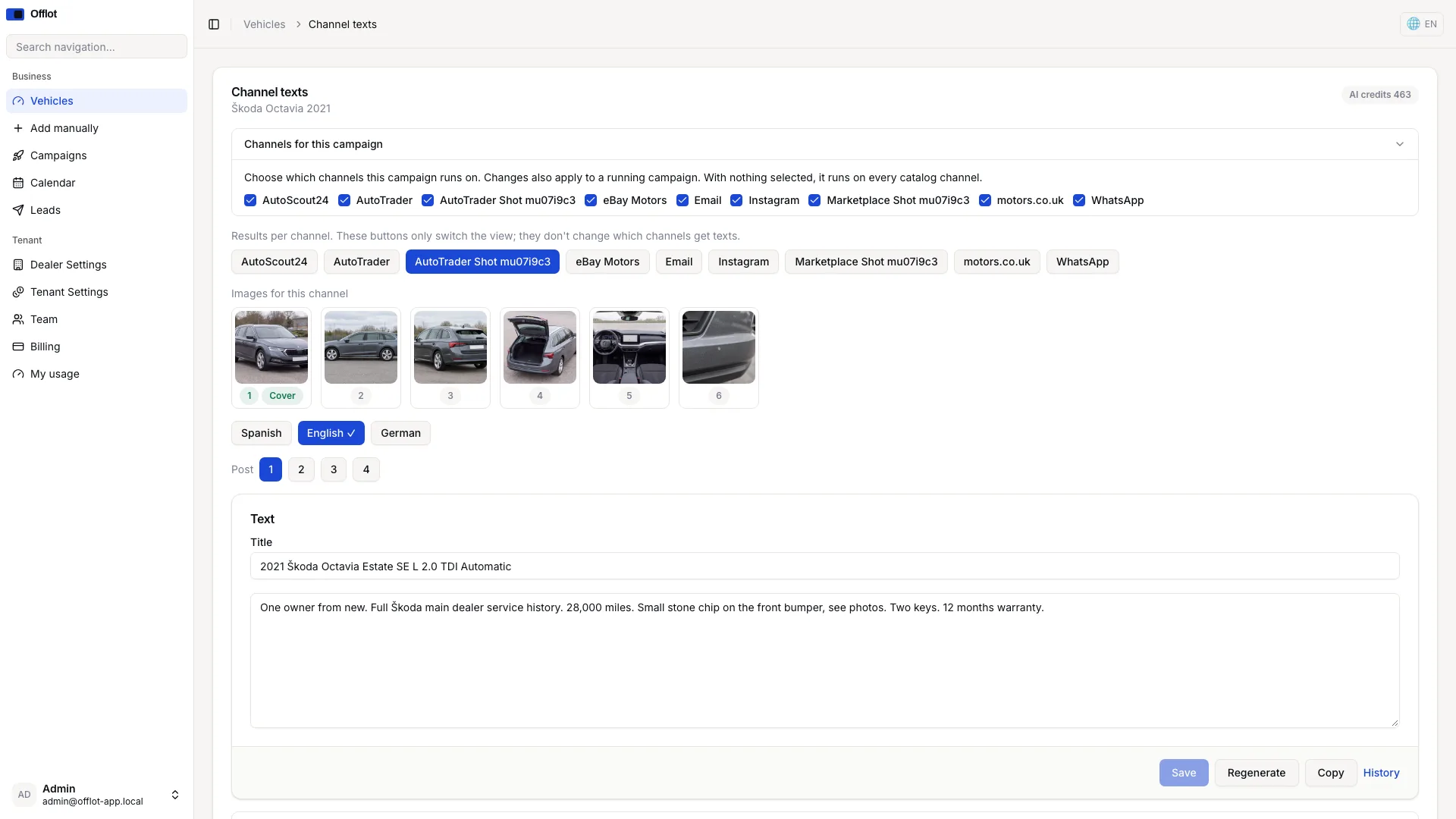This screenshot has height=819, width=1456.
Task: Select the German language tab
Action: pyautogui.click(x=400, y=433)
